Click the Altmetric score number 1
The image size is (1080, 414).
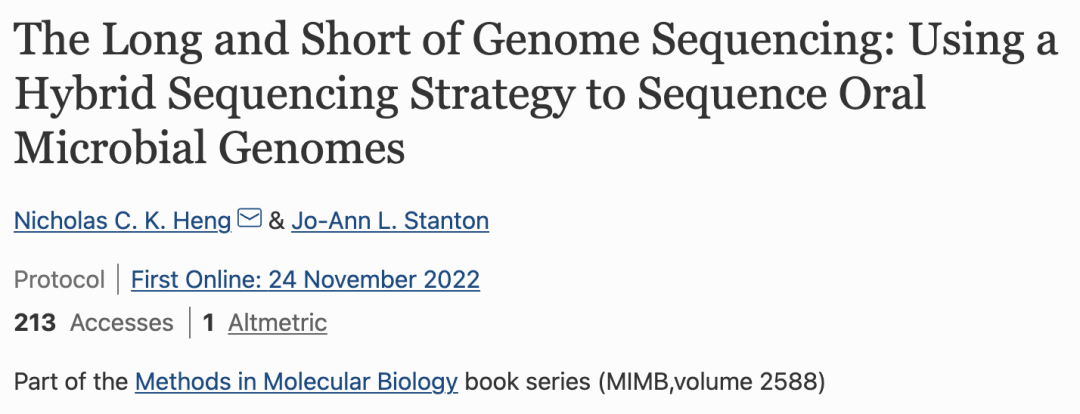click(209, 322)
